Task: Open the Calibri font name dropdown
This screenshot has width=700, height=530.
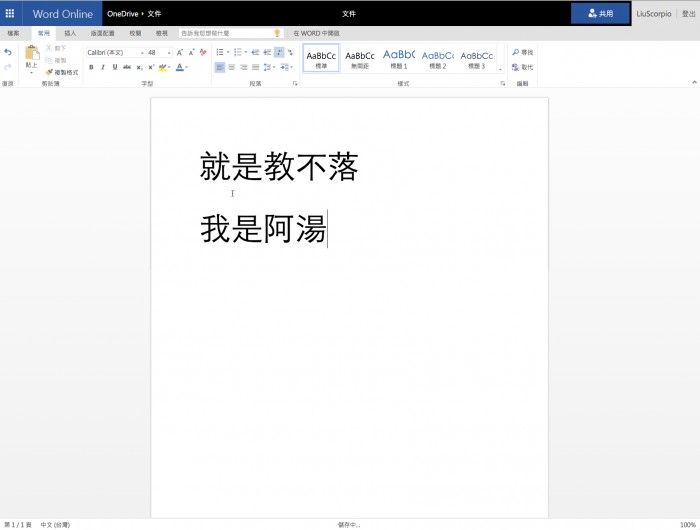Action: click(x=142, y=53)
